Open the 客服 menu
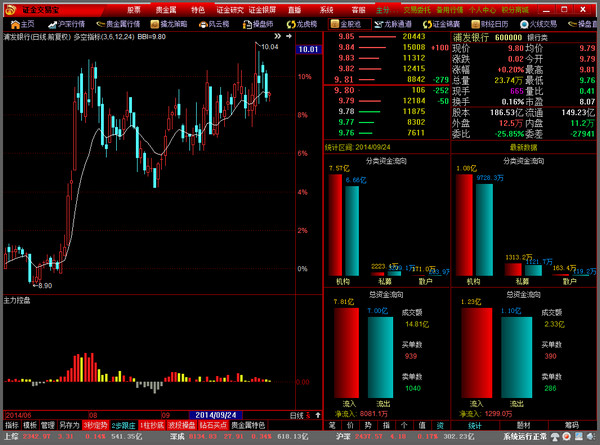This screenshot has height=445, width=600. pos(359,10)
